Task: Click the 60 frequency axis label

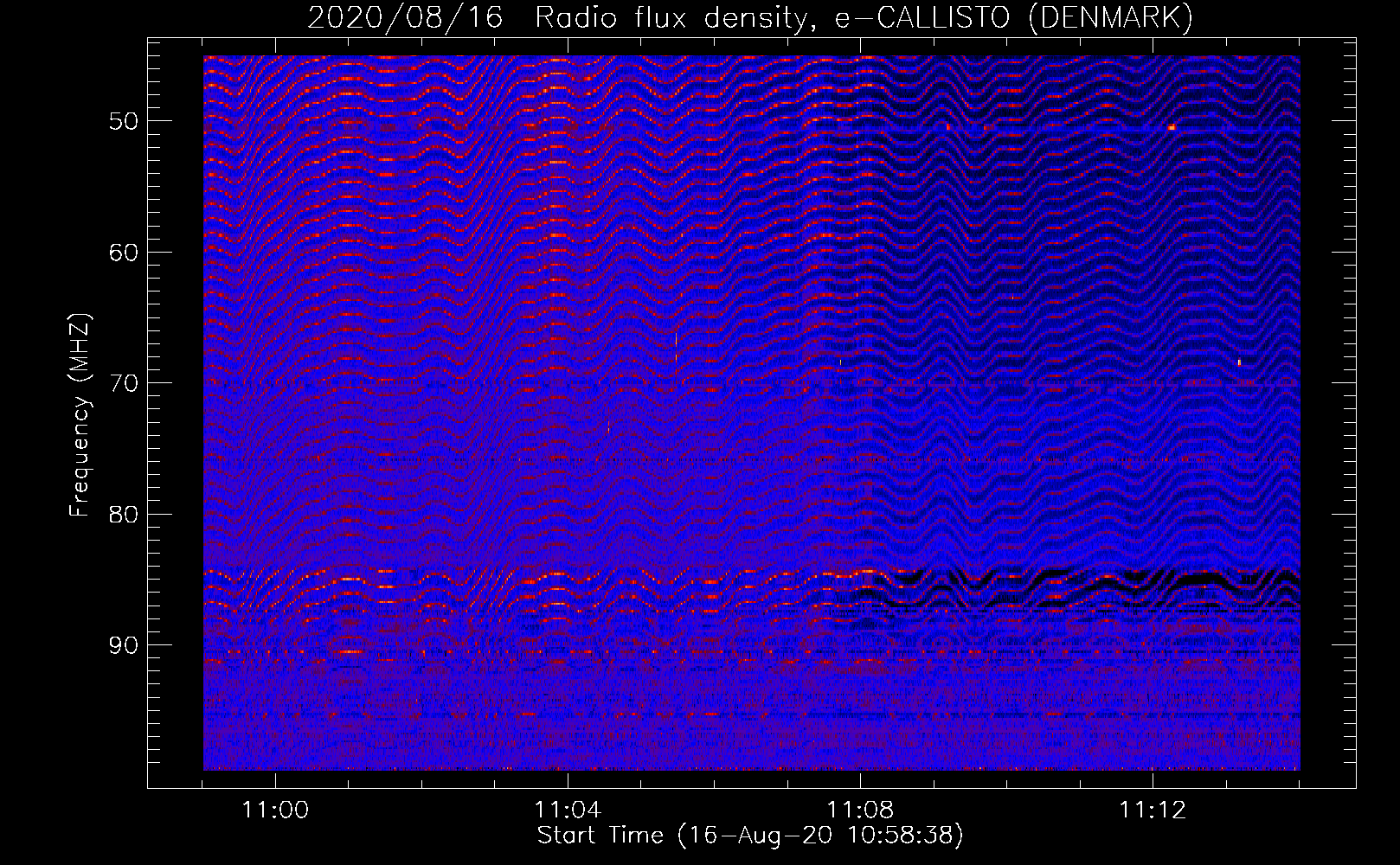Action: [124, 253]
